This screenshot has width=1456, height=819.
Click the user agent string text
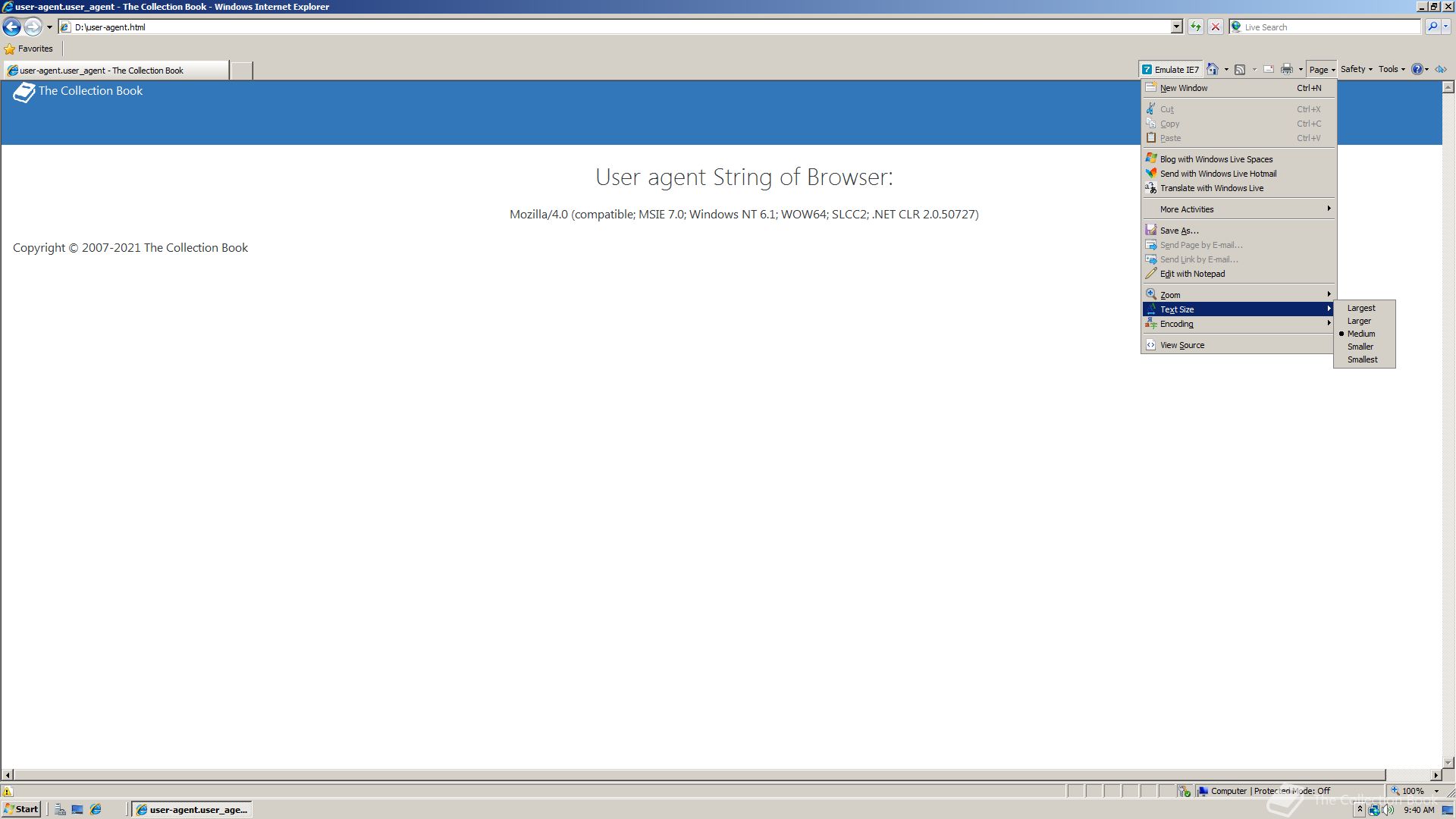(x=744, y=215)
